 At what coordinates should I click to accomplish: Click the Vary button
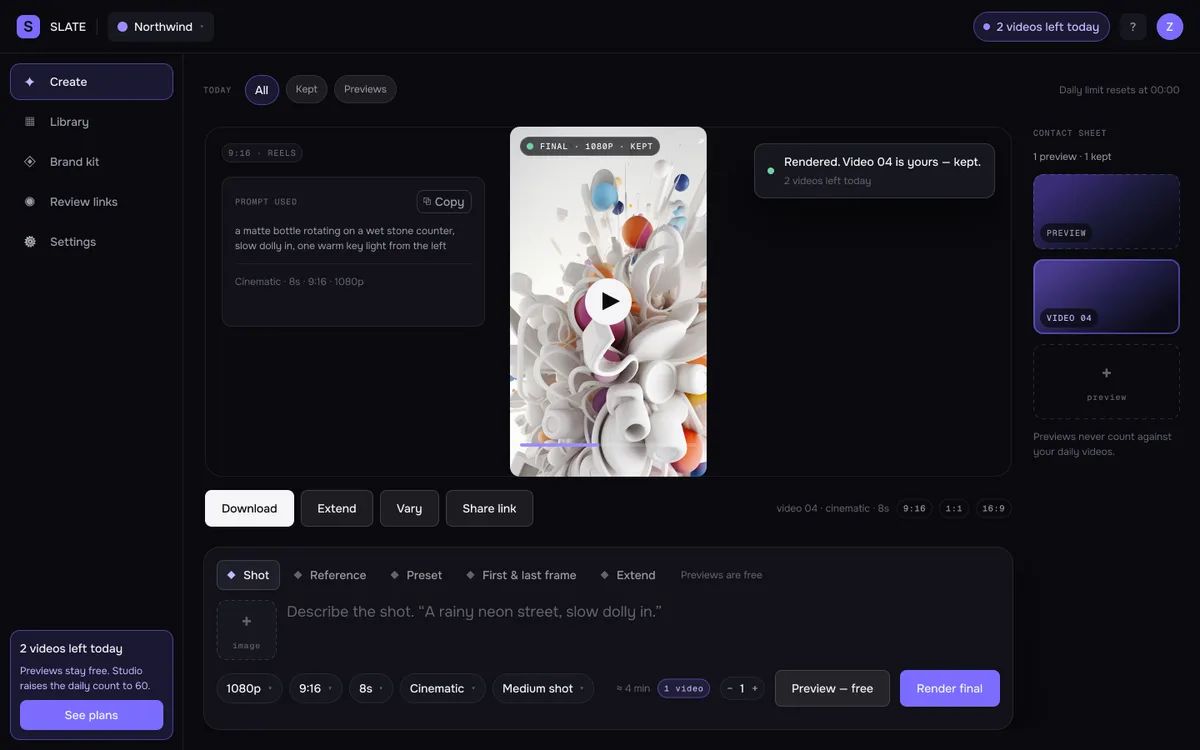pyautogui.click(x=409, y=508)
